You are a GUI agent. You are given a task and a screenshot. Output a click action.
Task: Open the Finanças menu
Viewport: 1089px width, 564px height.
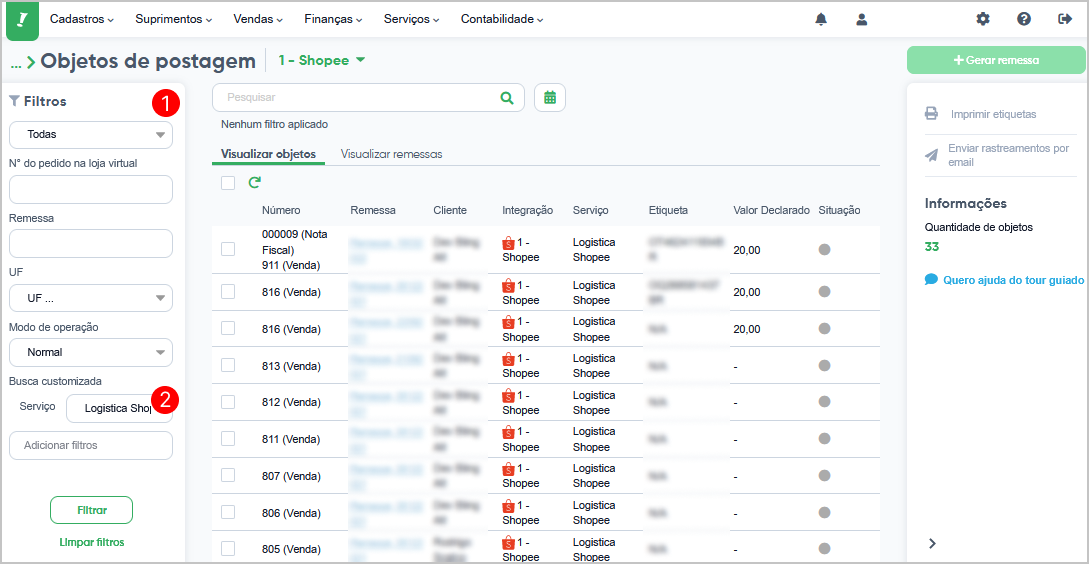(x=333, y=19)
